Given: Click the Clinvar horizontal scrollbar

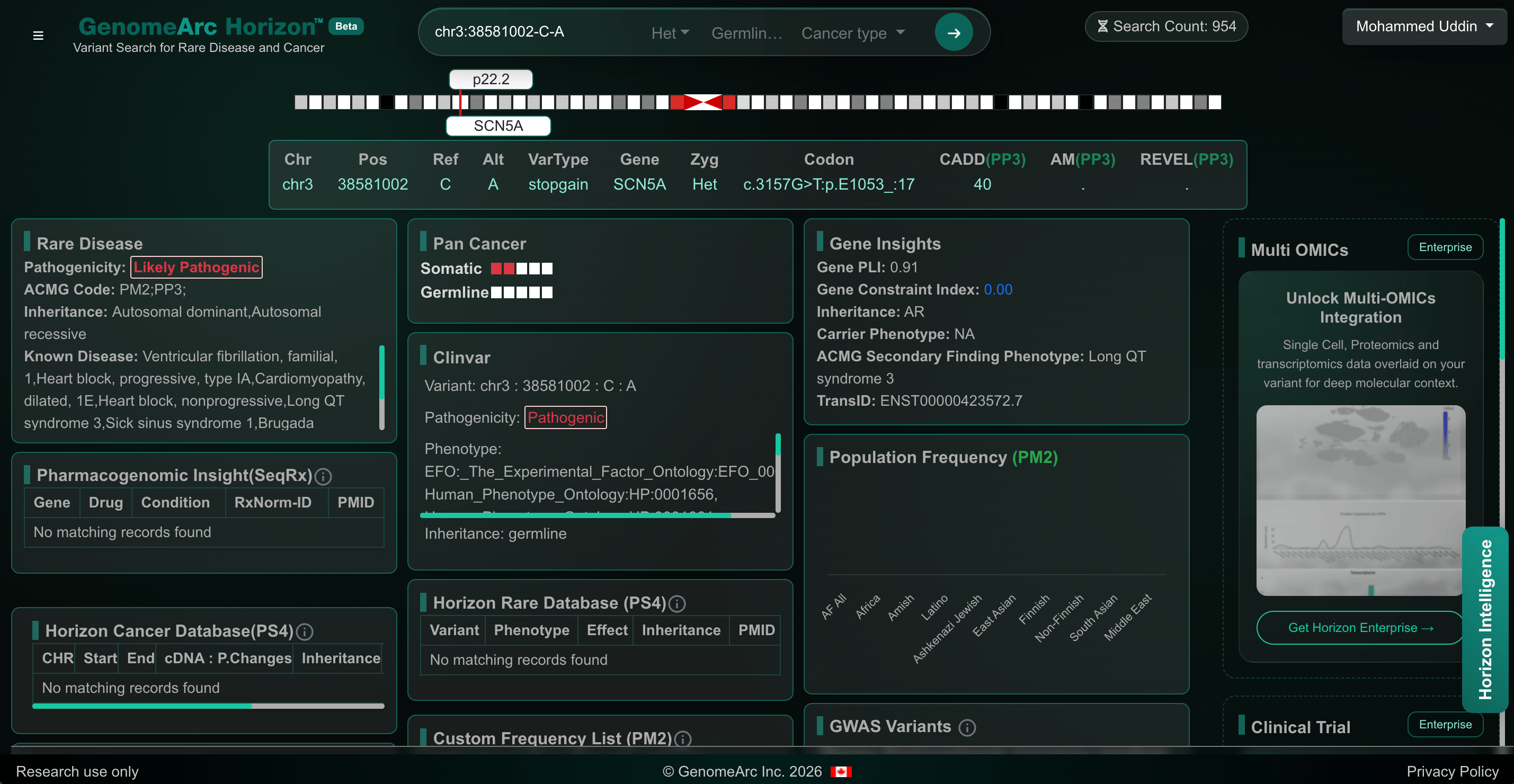Looking at the screenshot, I should tap(576, 515).
